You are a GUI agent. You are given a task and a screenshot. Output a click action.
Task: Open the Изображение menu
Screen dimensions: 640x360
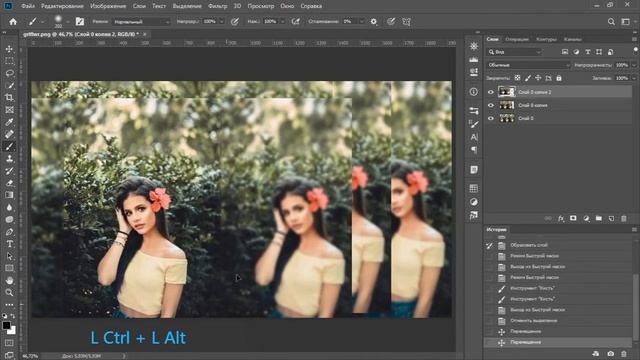[108, 6]
